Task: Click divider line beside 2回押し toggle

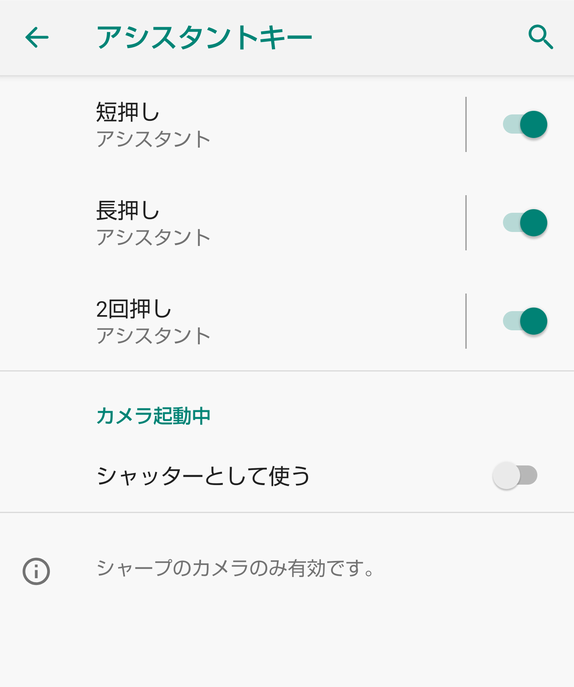Action: tap(466, 321)
